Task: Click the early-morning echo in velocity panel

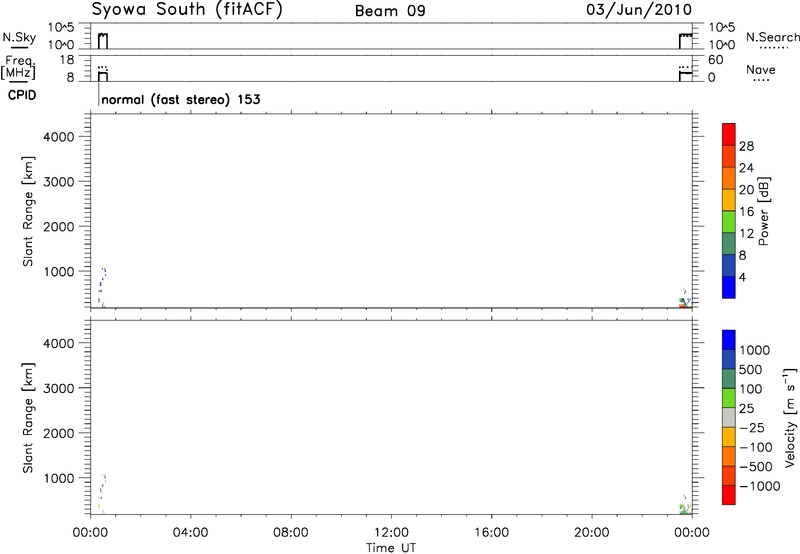Action: coord(102,493)
